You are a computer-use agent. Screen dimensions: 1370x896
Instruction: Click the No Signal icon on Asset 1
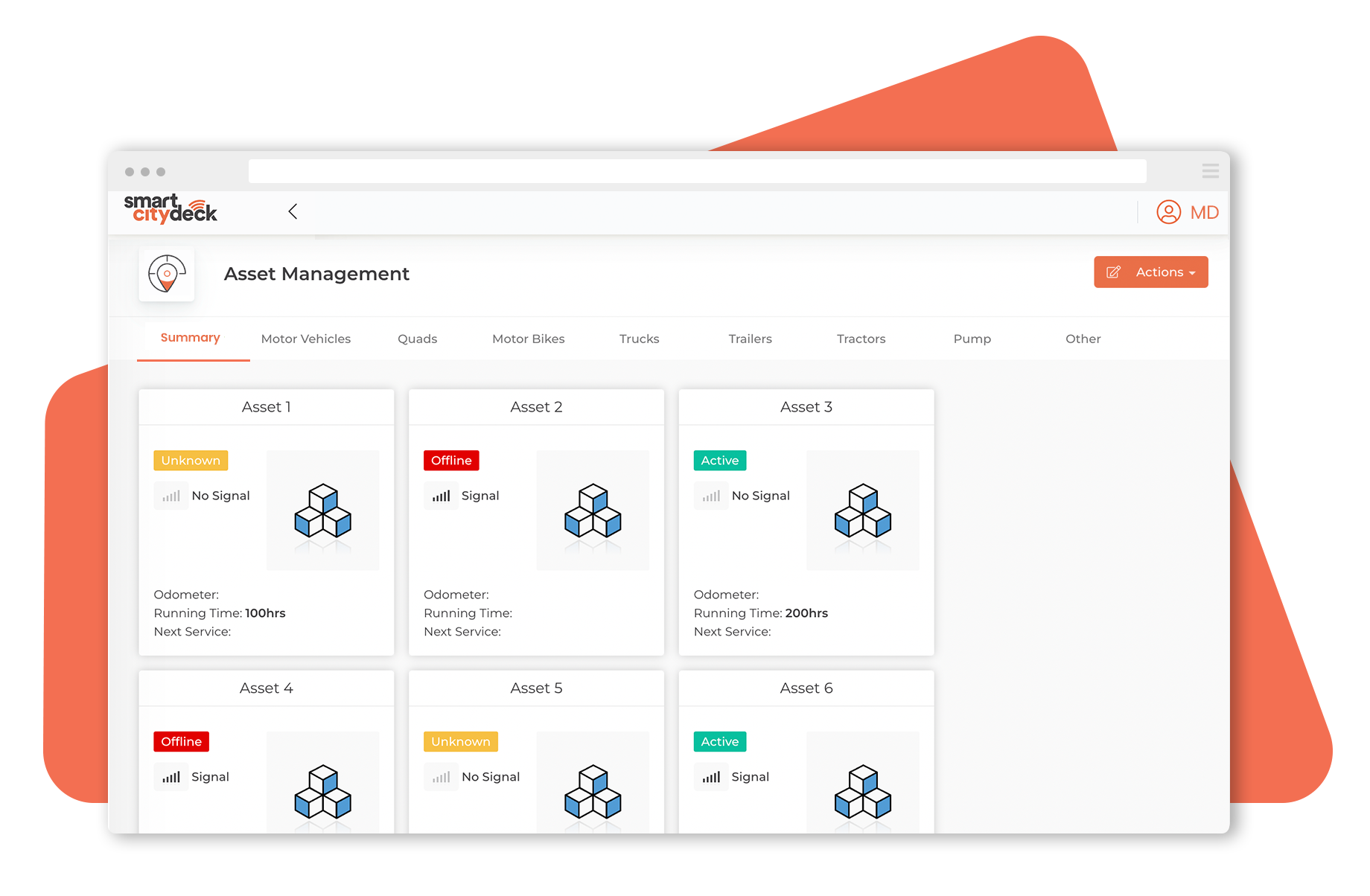171,496
